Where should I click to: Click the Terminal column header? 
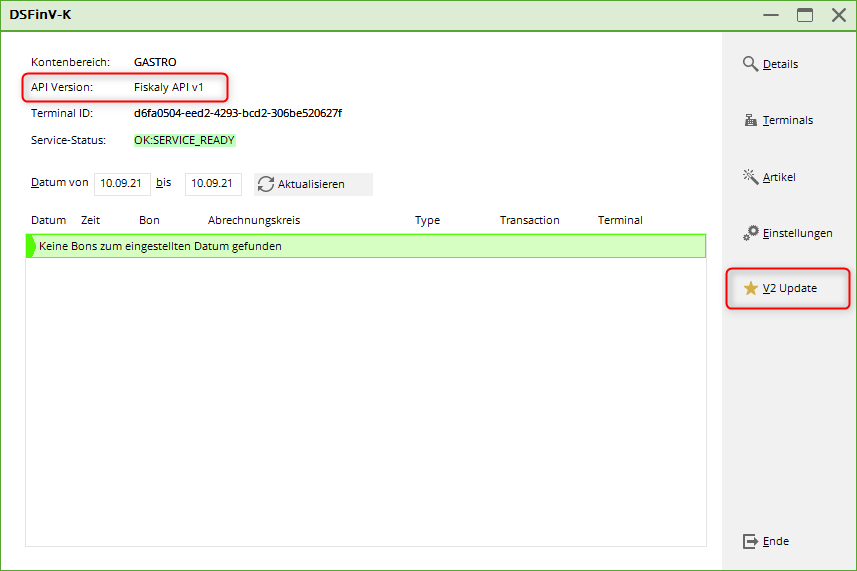click(x=620, y=220)
